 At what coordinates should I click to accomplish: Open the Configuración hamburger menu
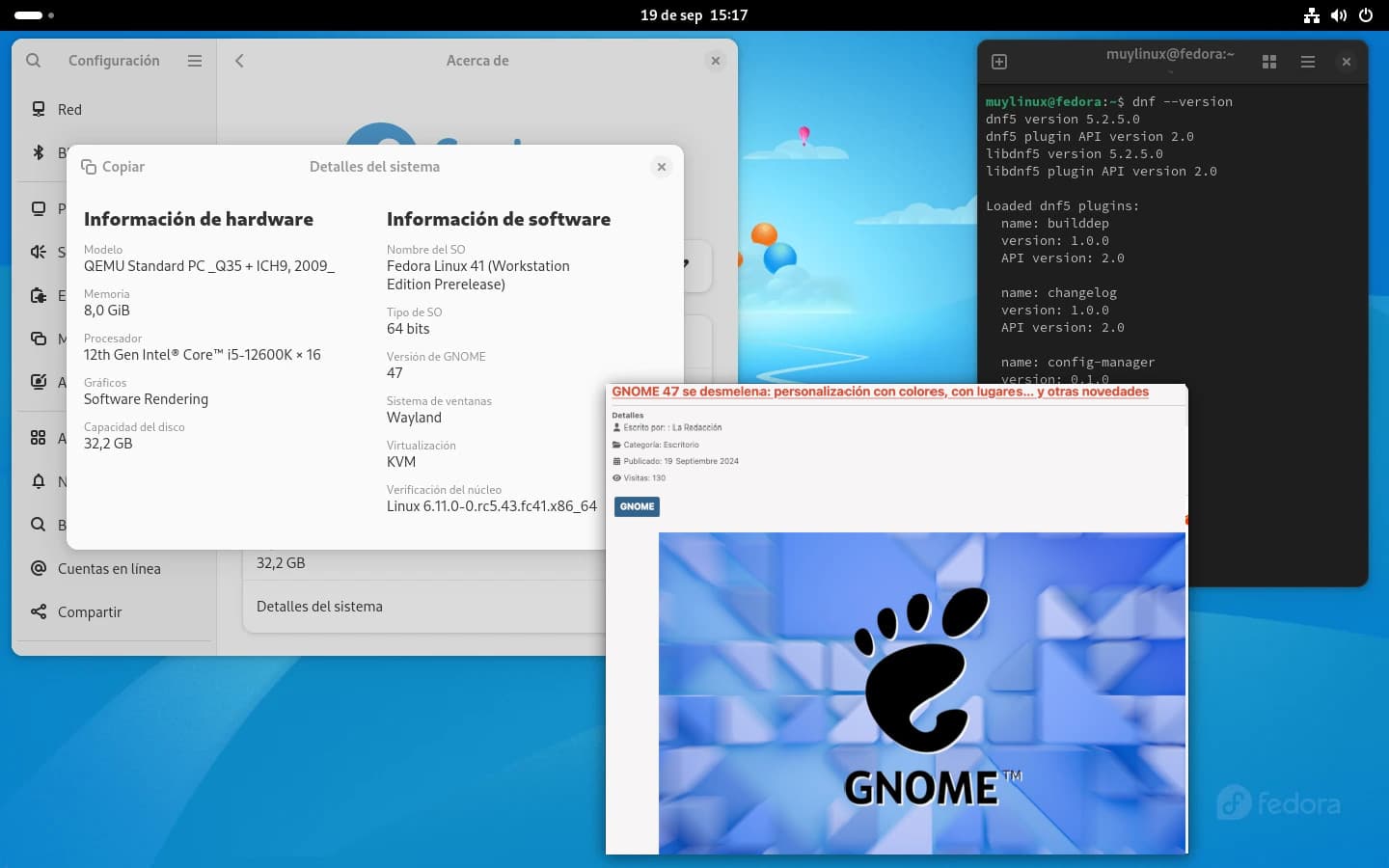click(x=195, y=61)
